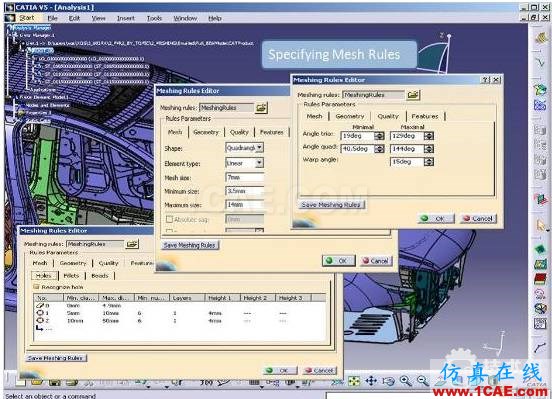Click the green mesh part icon below Select arrow
The image size is (552, 399).
pos(540,249)
